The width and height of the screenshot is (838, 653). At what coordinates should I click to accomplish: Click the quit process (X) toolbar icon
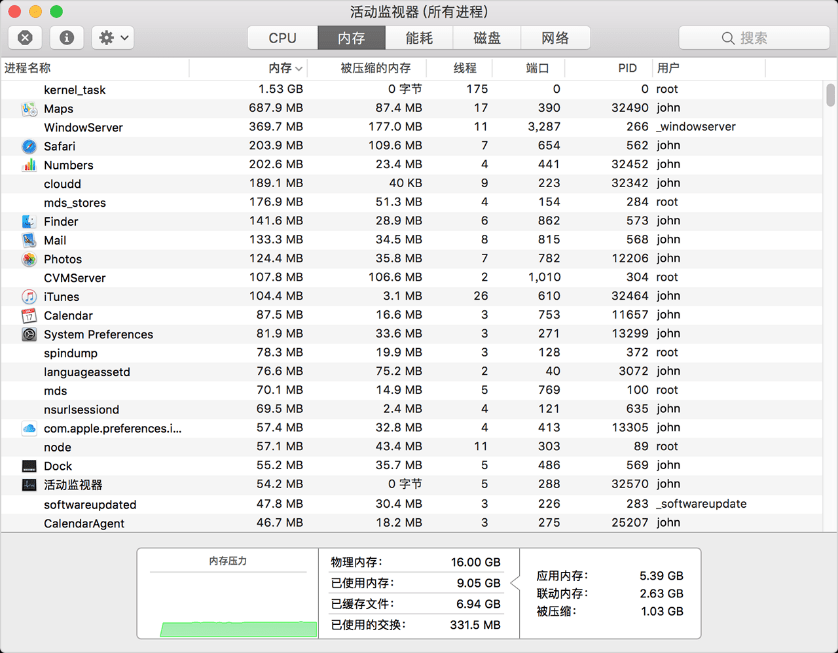[x=25, y=37]
